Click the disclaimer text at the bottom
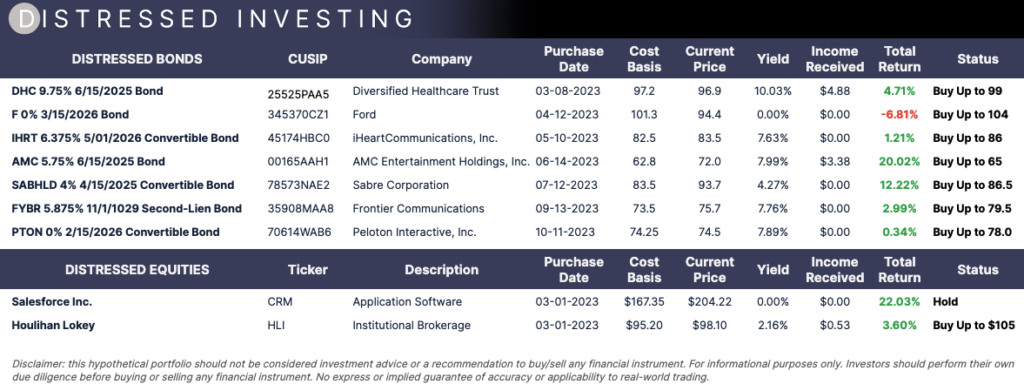Screen dimensions: 1024x384 (513, 370)
